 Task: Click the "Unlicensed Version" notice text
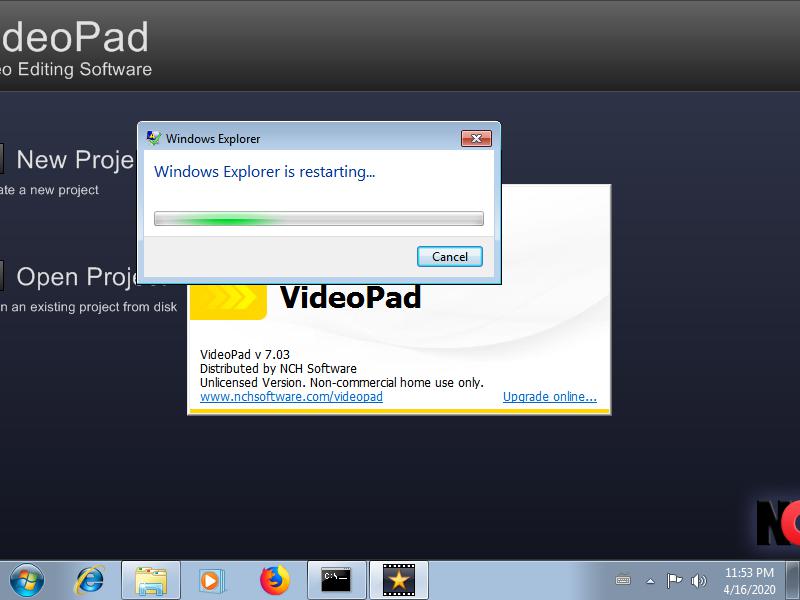[x=341, y=382]
